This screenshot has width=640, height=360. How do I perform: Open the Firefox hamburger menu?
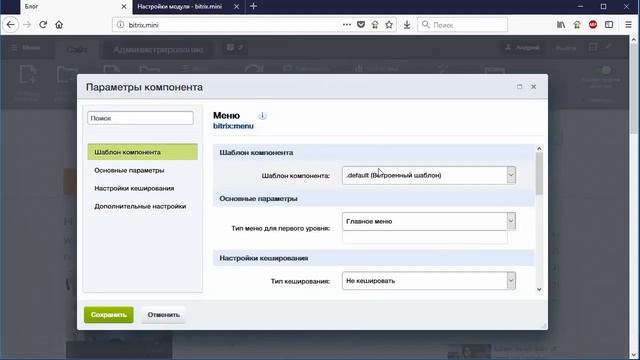(628, 24)
